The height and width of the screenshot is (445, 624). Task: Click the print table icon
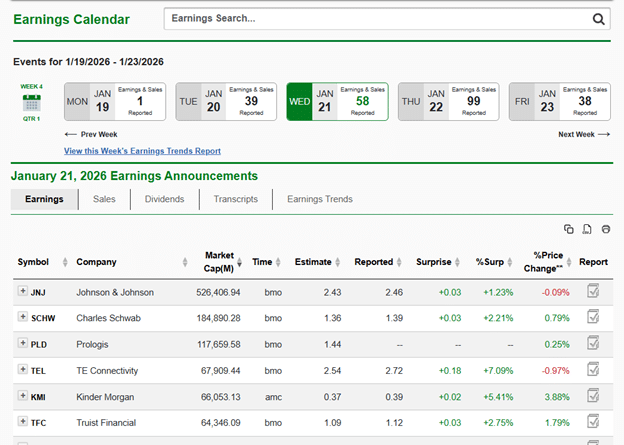(x=606, y=229)
